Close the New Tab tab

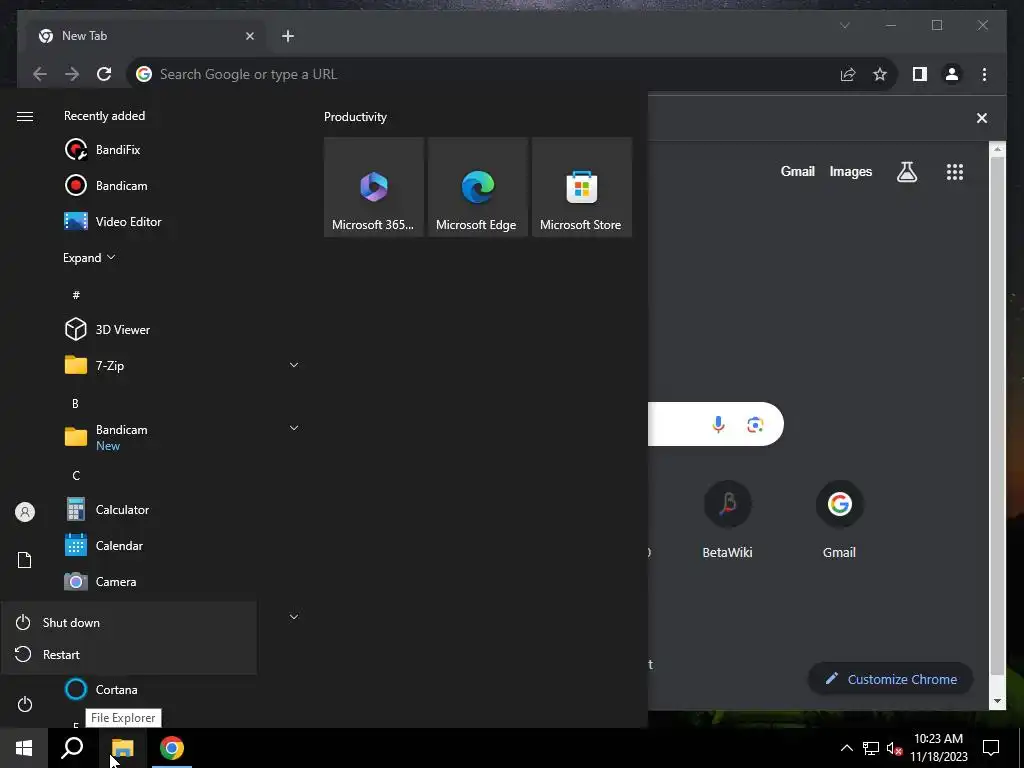pos(249,36)
